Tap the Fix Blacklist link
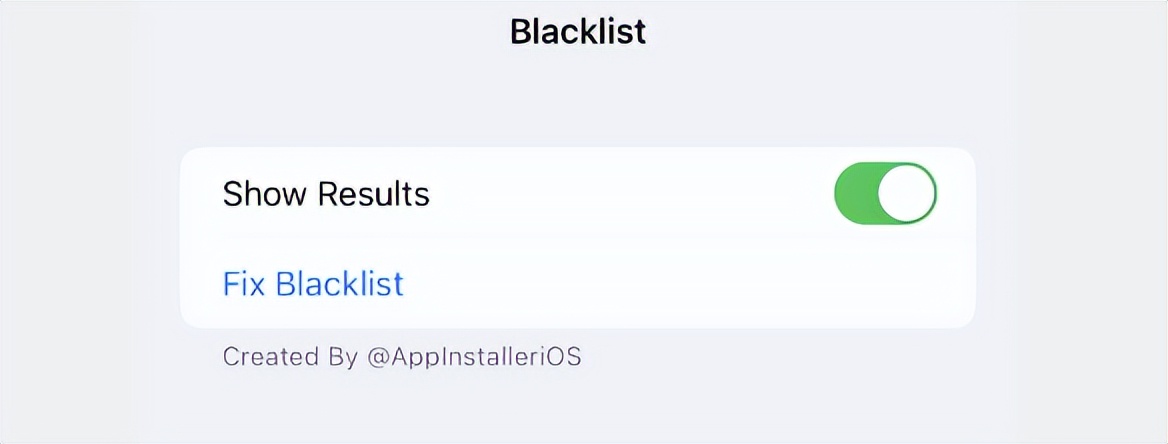 (x=313, y=284)
